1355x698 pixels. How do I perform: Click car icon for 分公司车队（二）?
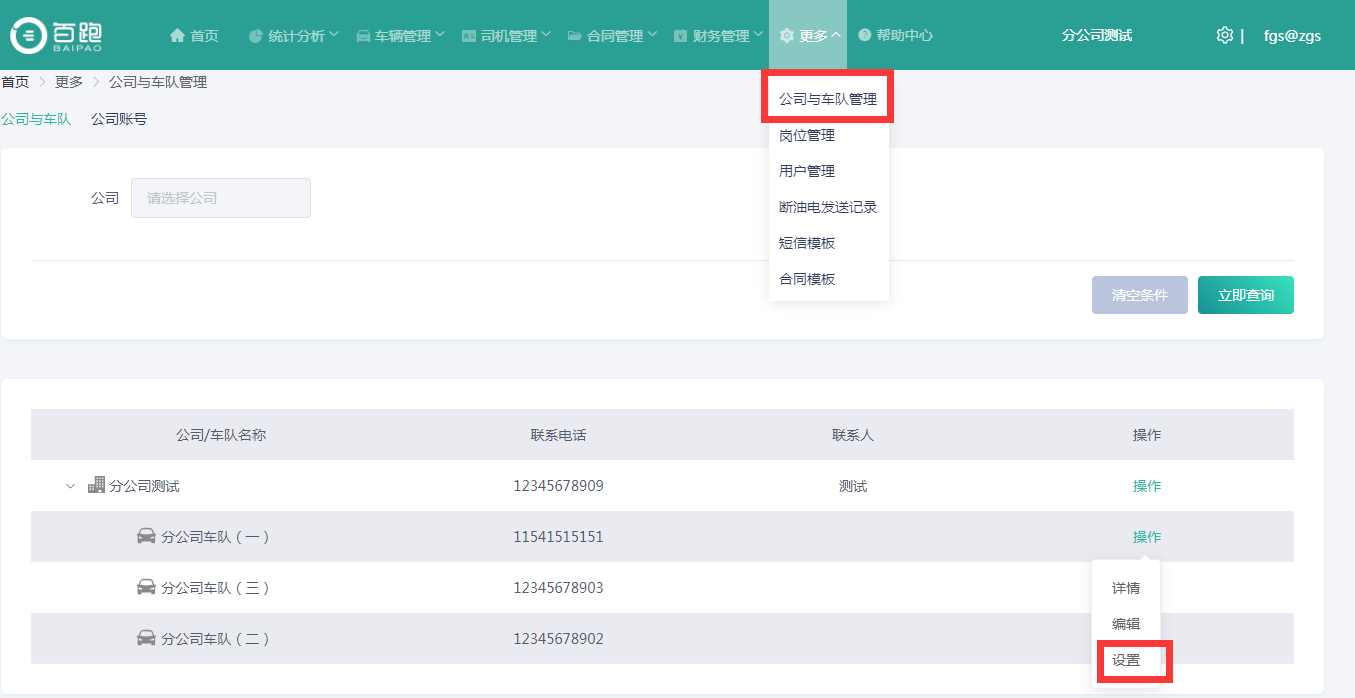pos(146,638)
